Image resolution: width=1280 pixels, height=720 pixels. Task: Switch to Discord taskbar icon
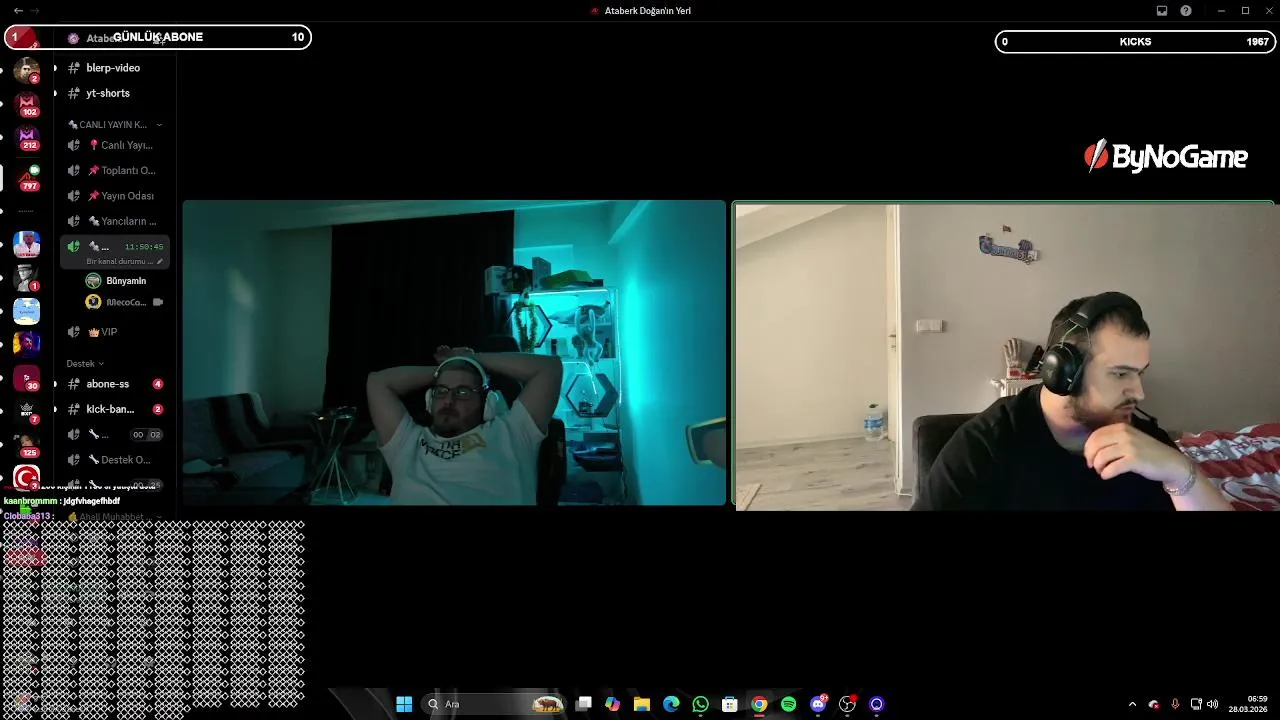(818, 704)
